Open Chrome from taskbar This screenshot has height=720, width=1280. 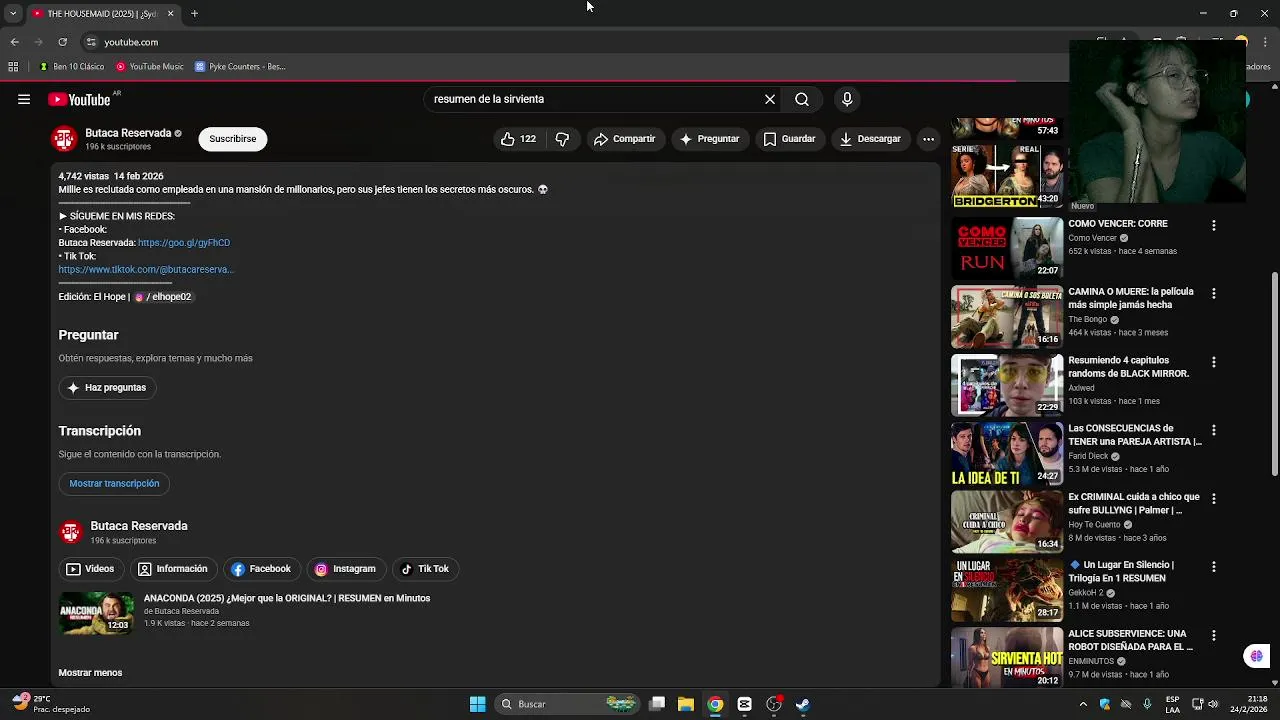pyautogui.click(x=715, y=704)
